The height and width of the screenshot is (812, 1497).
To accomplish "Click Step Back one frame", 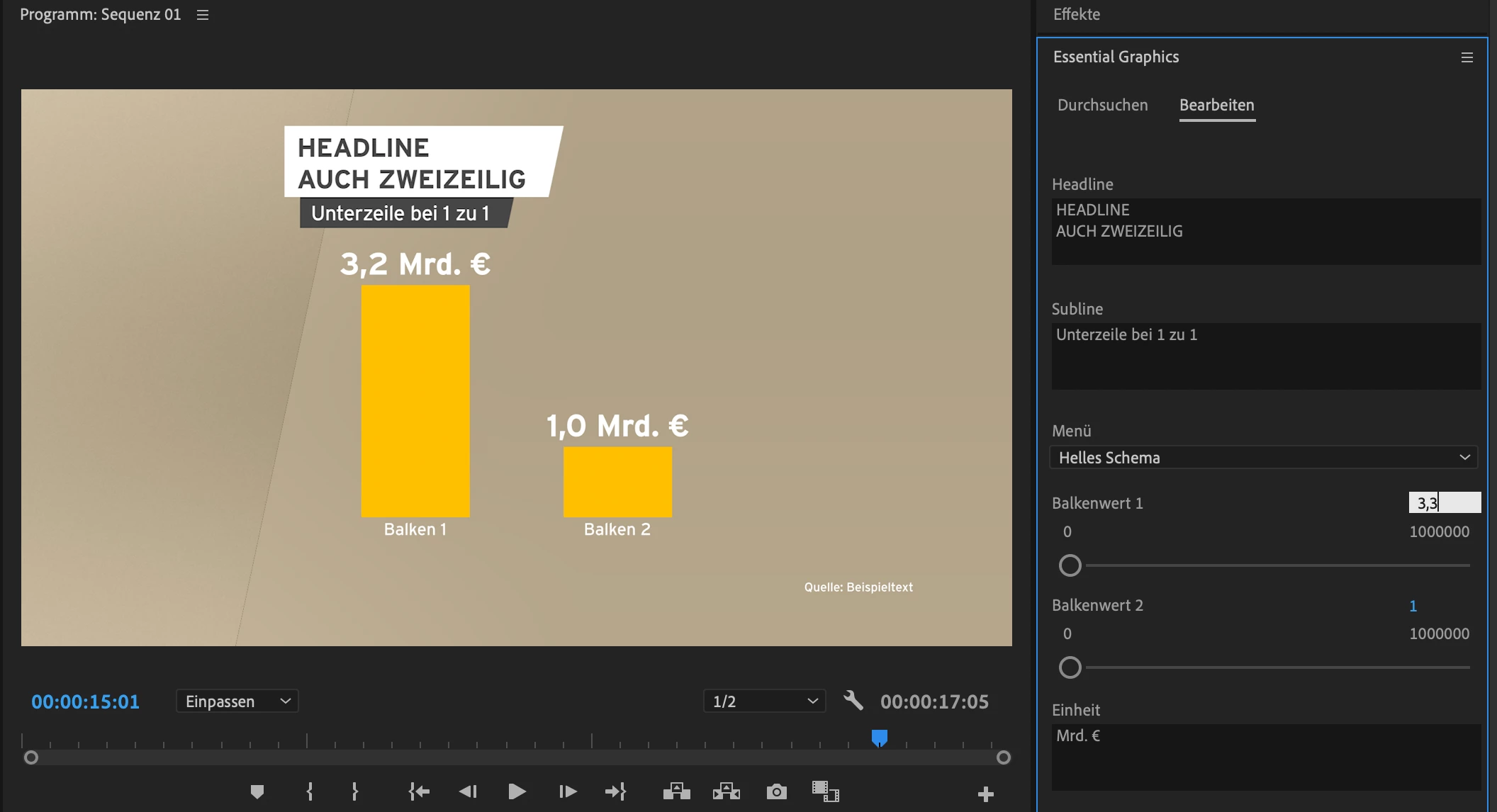I will (468, 791).
